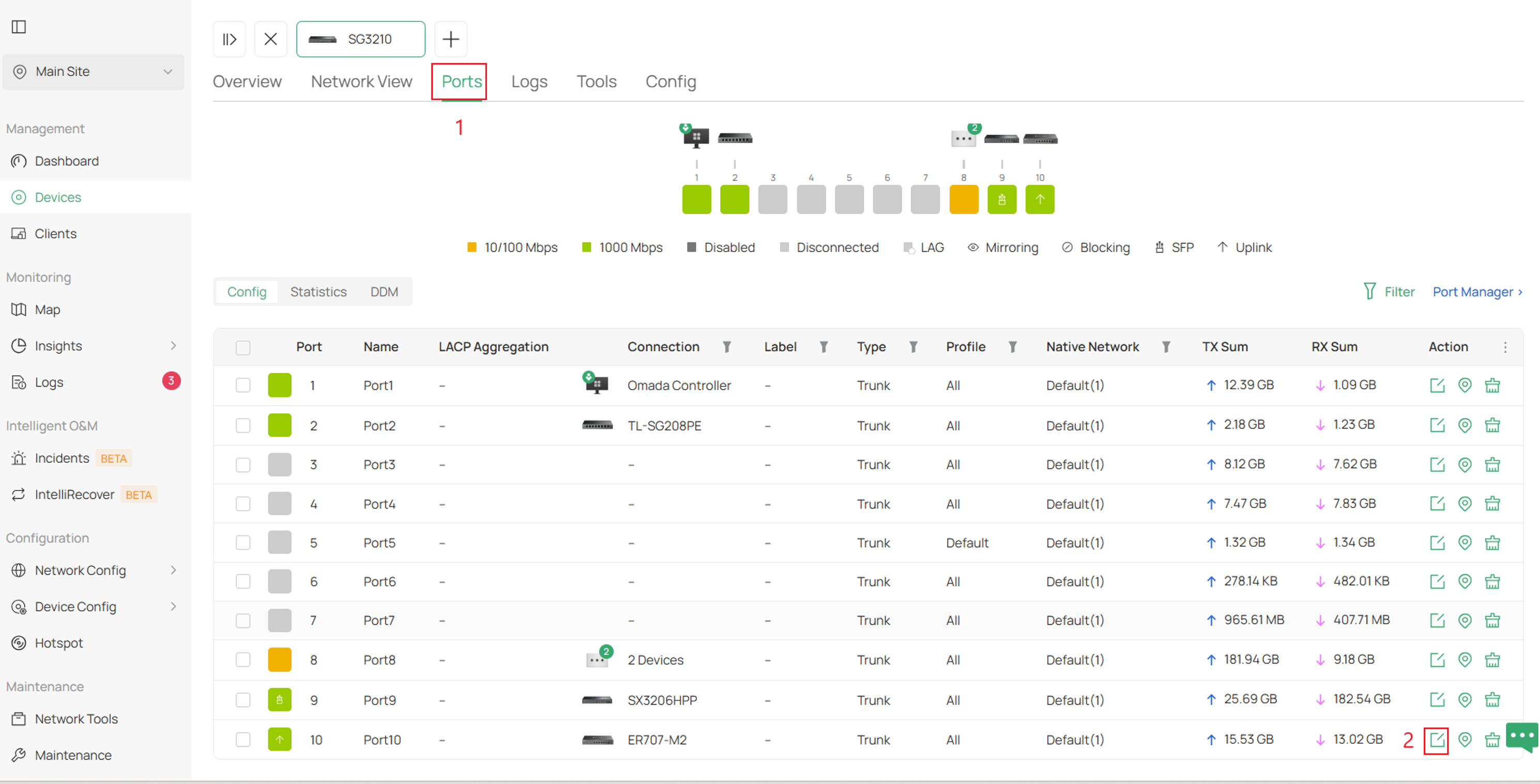Open Incidents BETA page

coord(96,458)
